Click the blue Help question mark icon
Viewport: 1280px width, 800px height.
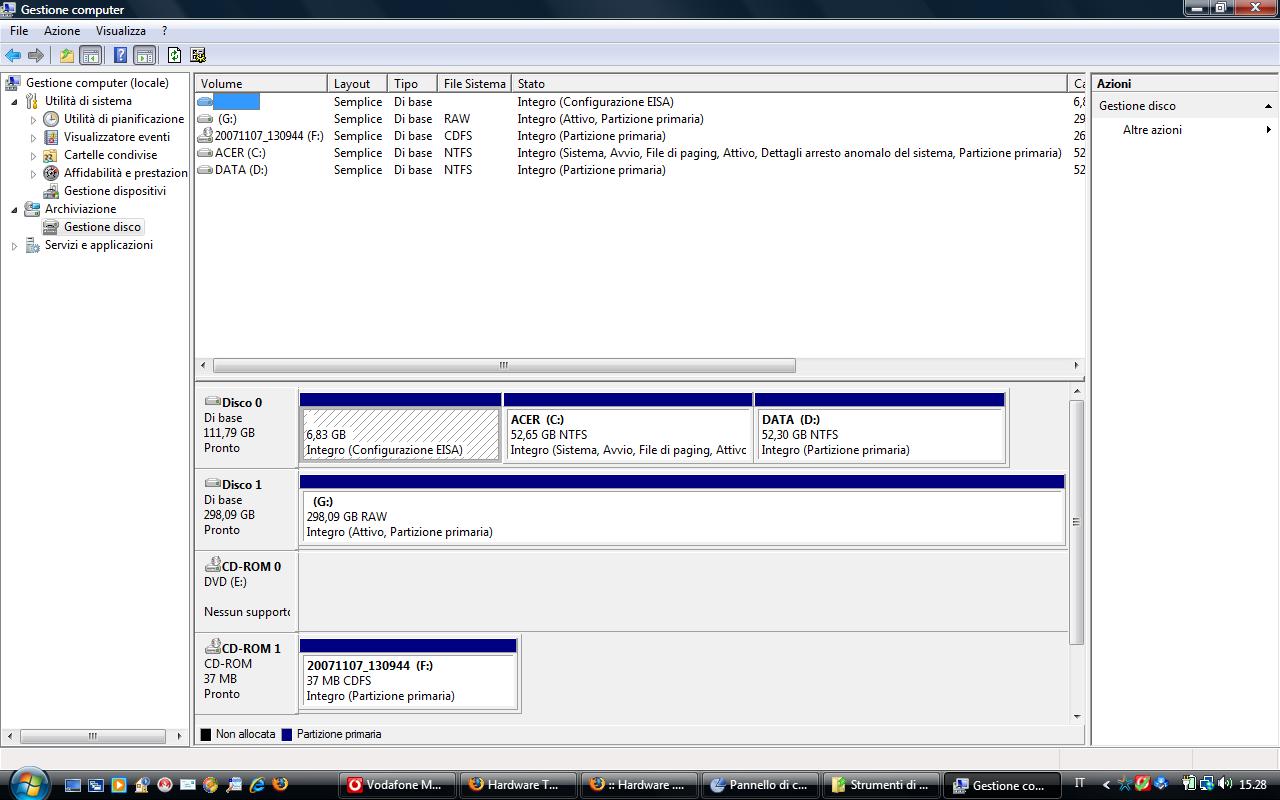coord(120,56)
